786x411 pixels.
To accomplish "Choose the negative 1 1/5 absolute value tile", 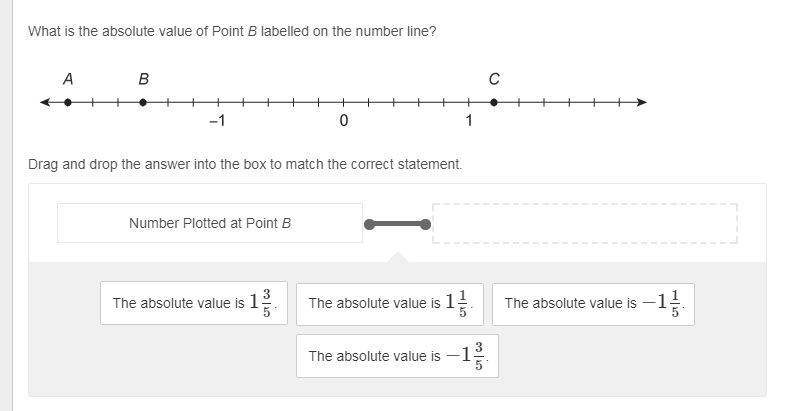I will pyautogui.click(x=593, y=303).
